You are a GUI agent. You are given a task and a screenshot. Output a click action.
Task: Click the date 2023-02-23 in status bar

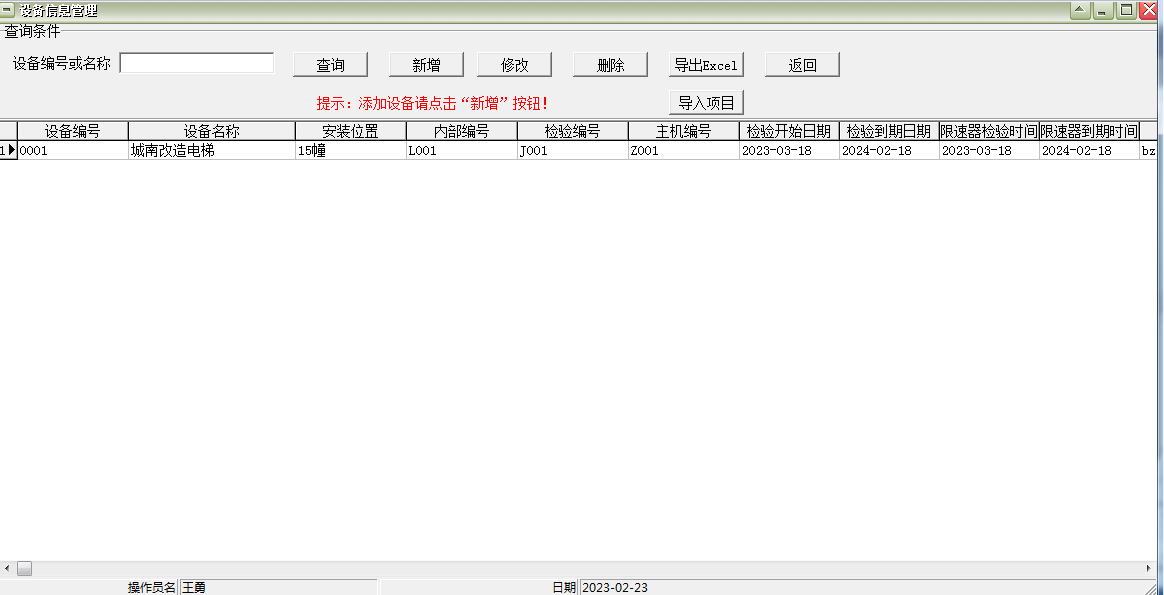pos(615,588)
